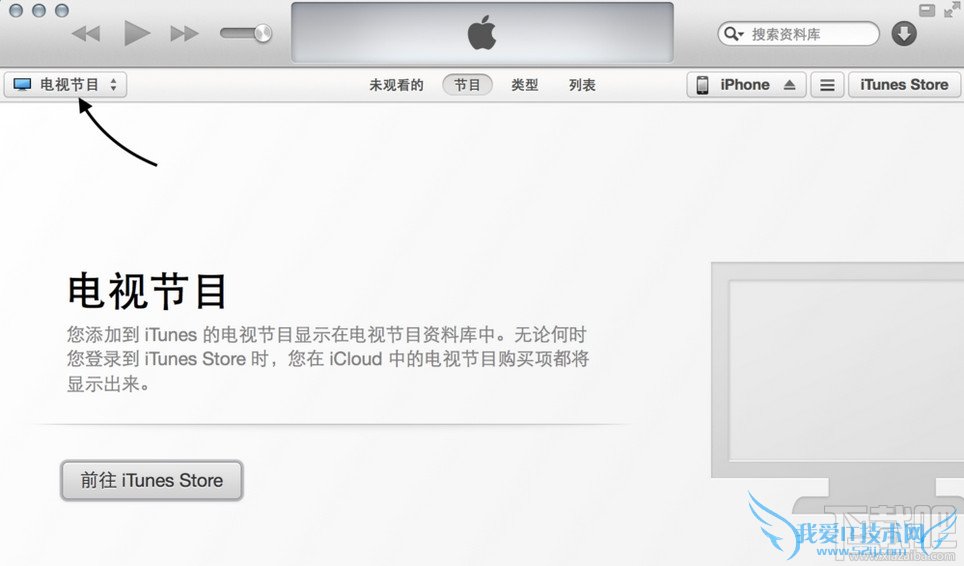This screenshot has height=566, width=964.
Task: Open the downloads arrow icon
Action: [x=904, y=34]
